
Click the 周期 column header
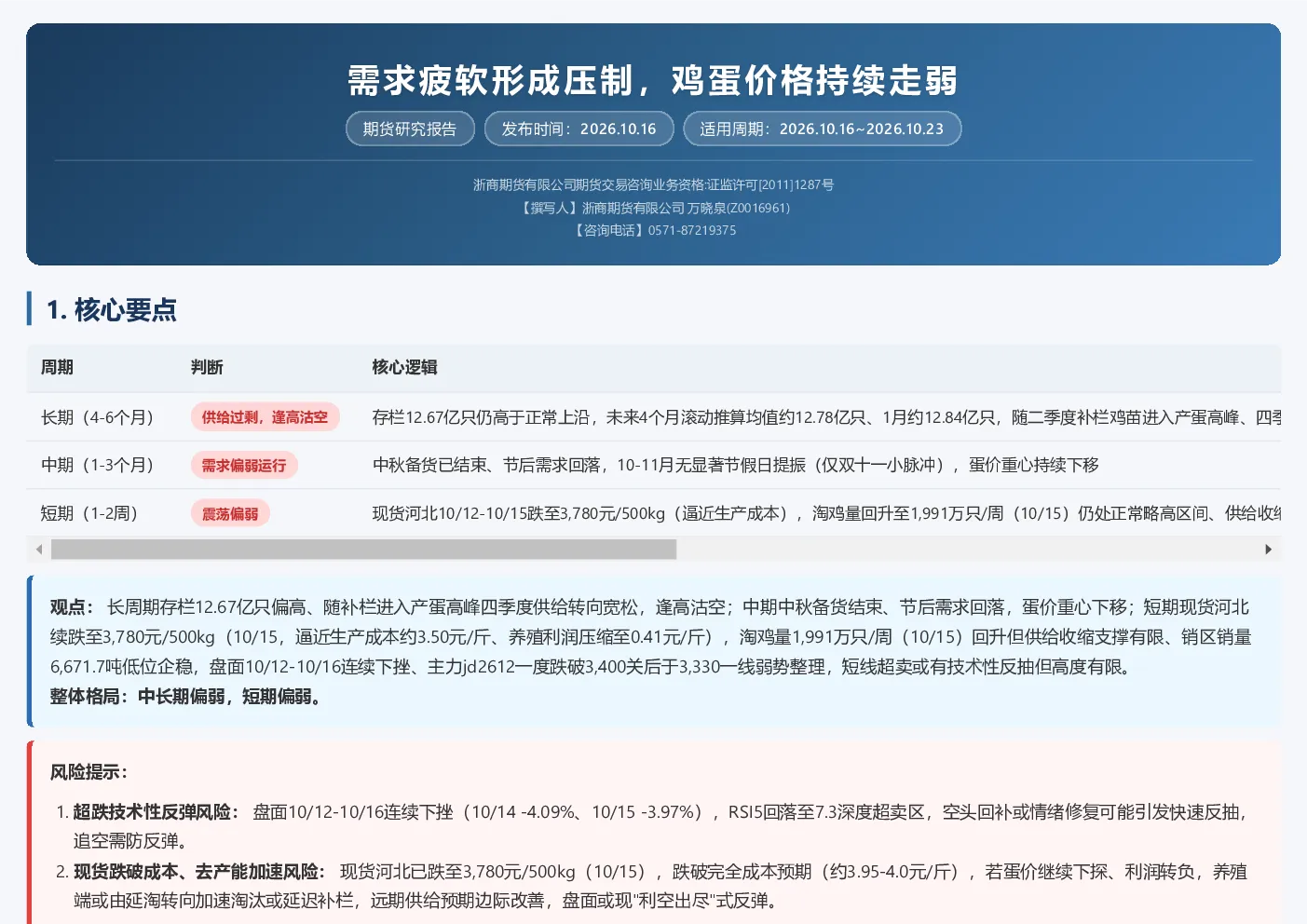point(57,367)
